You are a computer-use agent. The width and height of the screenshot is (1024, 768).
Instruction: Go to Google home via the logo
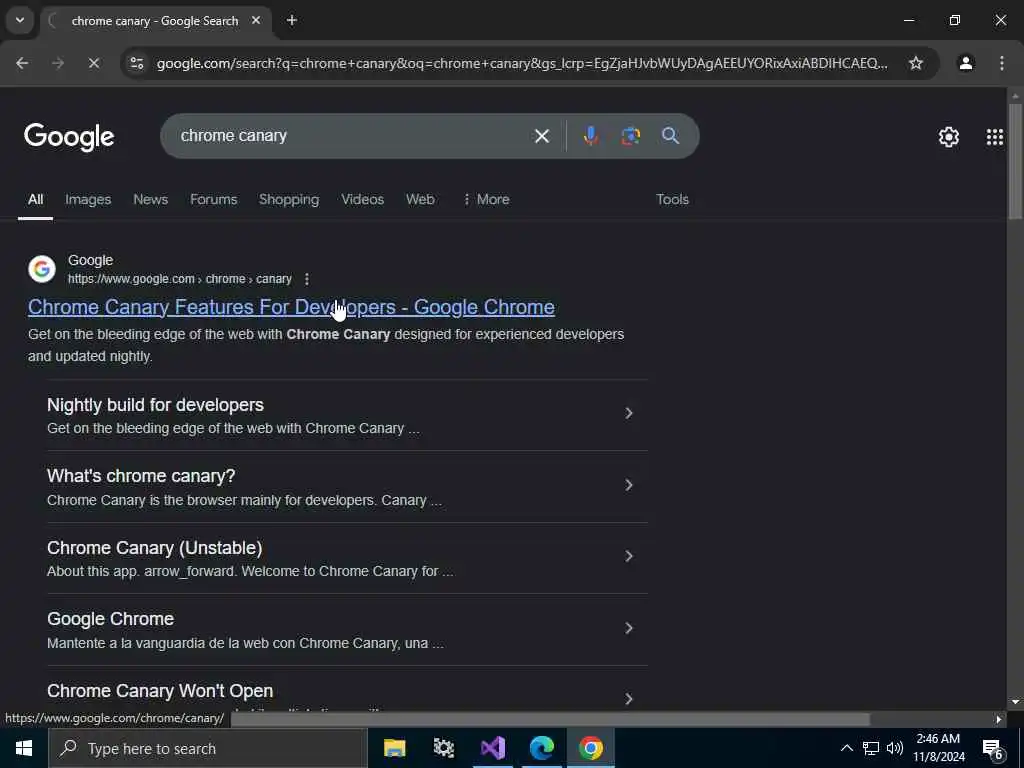coord(69,137)
